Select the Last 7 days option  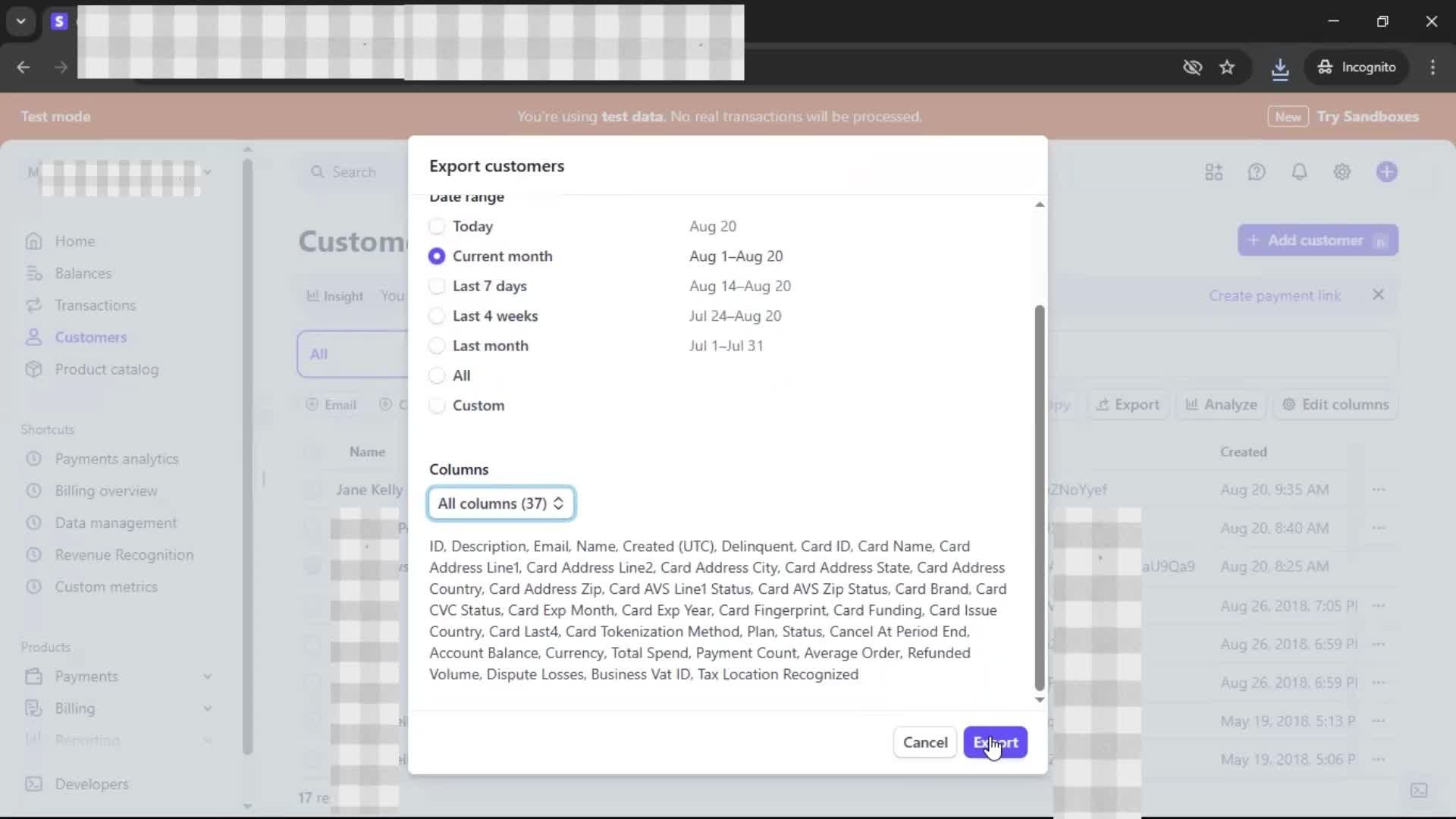437,287
